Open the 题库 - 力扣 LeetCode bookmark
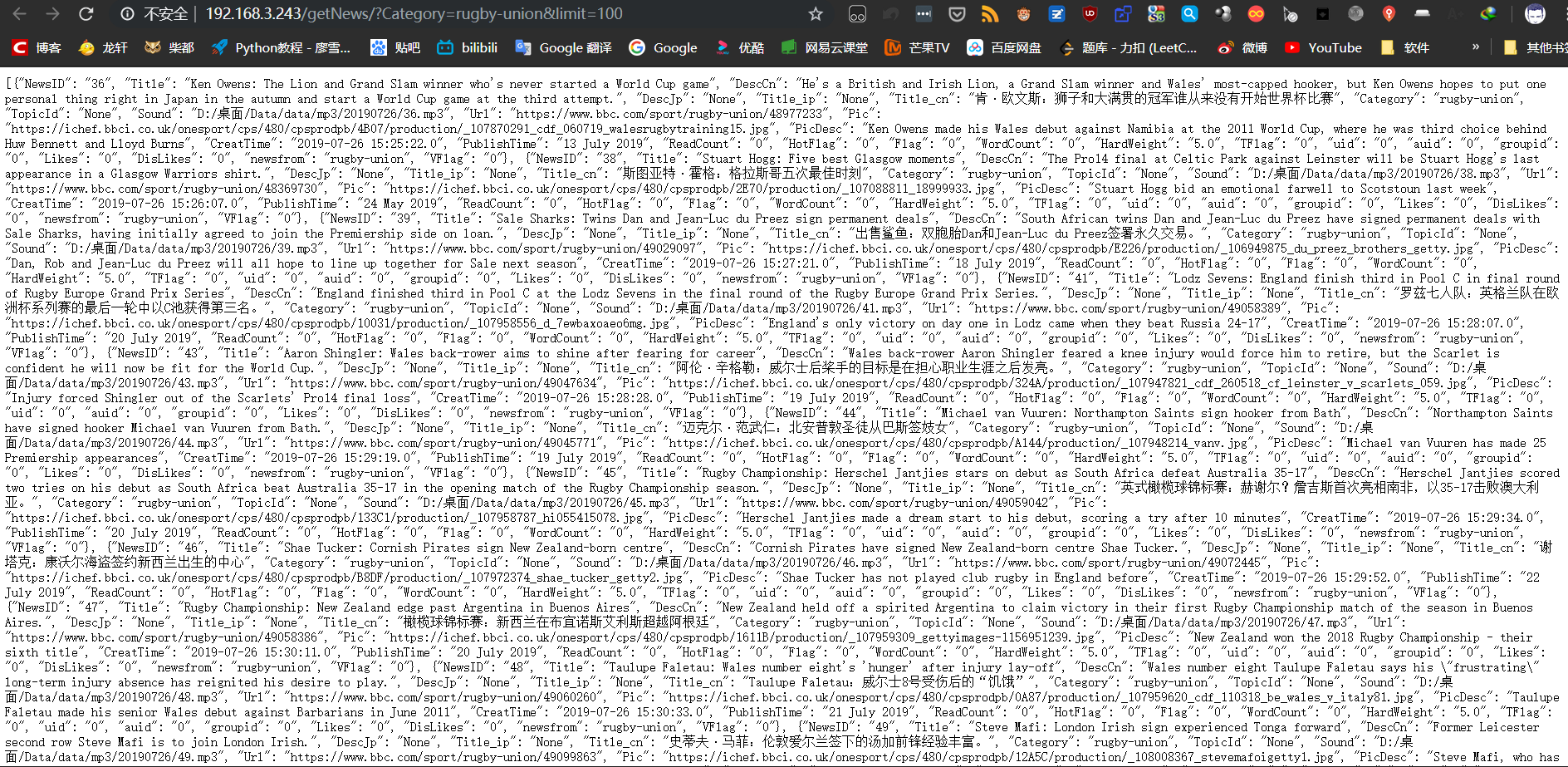Viewport: 1568px width, 767px height. click(1128, 47)
